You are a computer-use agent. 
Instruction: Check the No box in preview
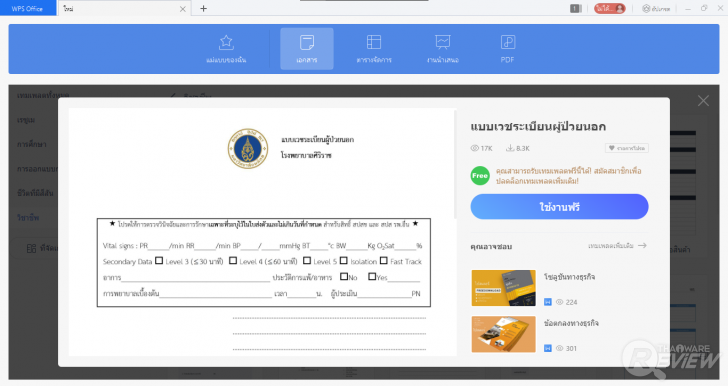pos(344,276)
